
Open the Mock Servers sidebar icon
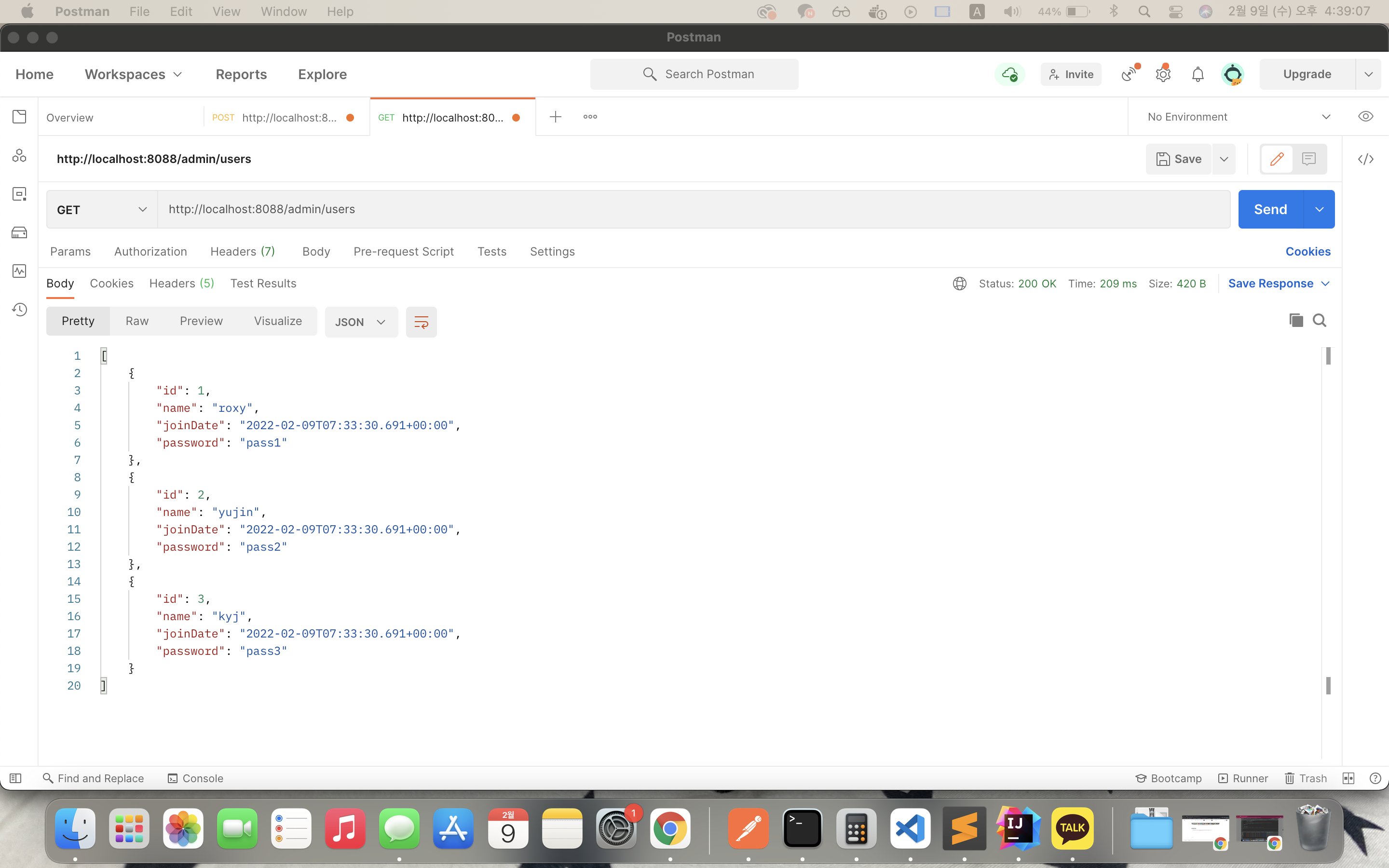[19, 232]
